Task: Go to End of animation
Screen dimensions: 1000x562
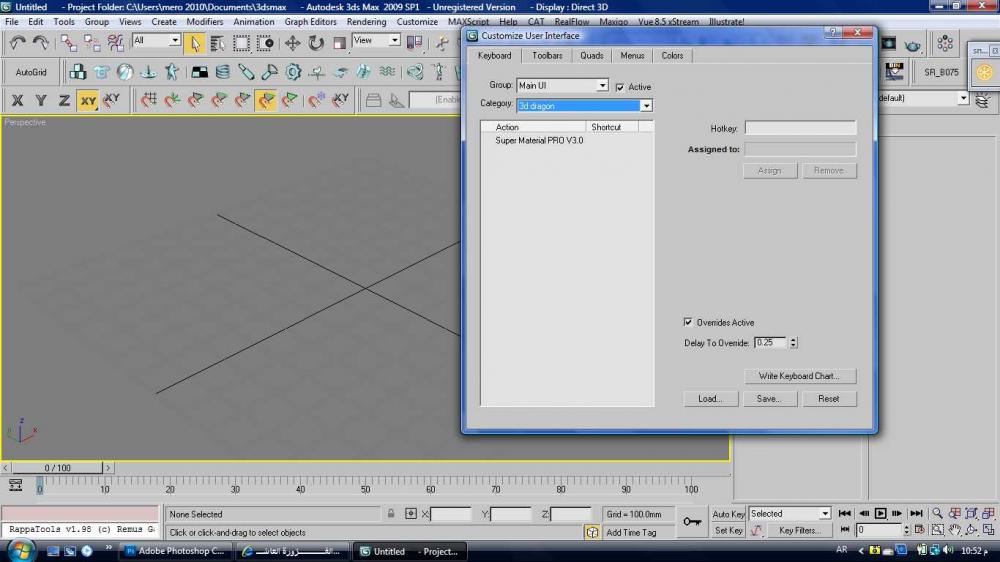Action: [916, 514]
